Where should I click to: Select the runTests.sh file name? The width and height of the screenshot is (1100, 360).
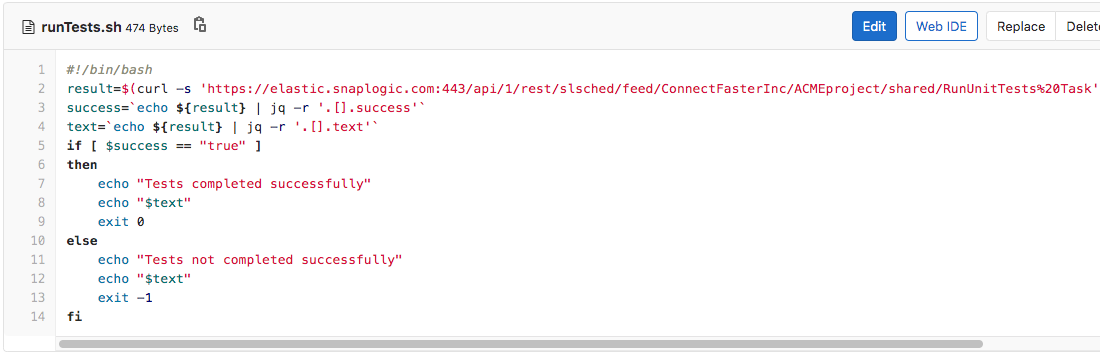81,27
